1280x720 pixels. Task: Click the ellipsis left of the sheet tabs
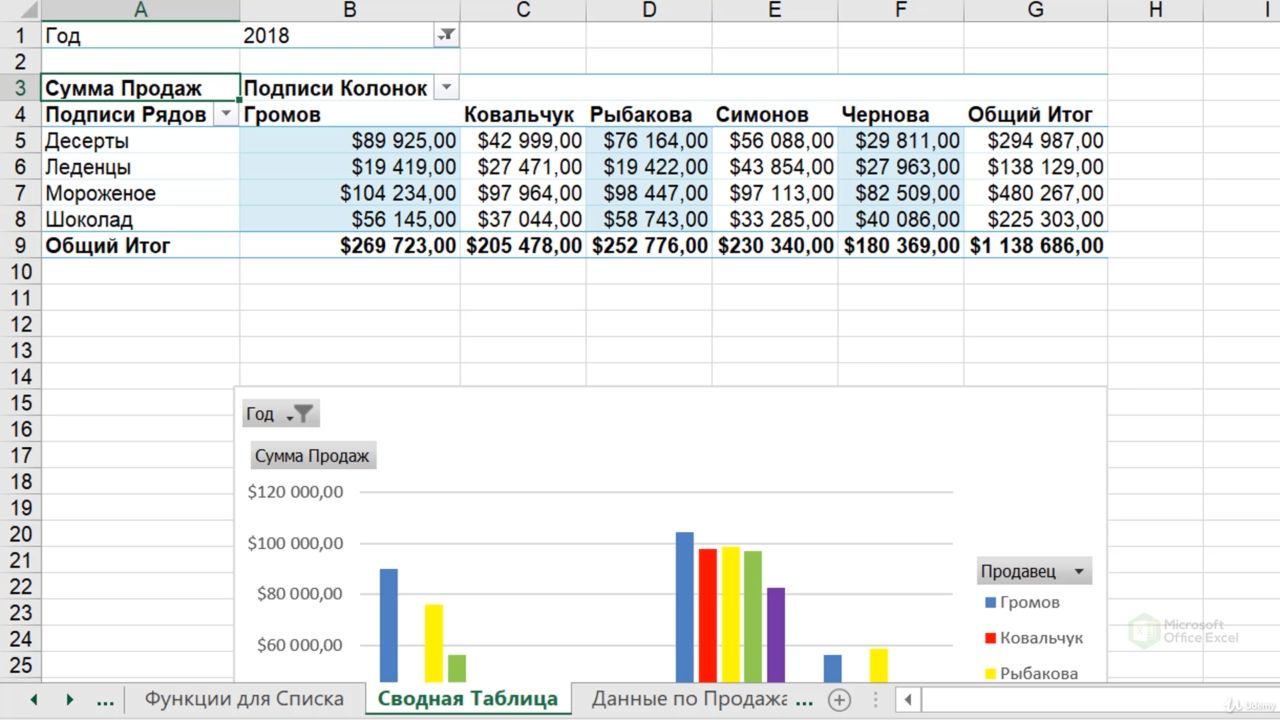pos(104,699)
